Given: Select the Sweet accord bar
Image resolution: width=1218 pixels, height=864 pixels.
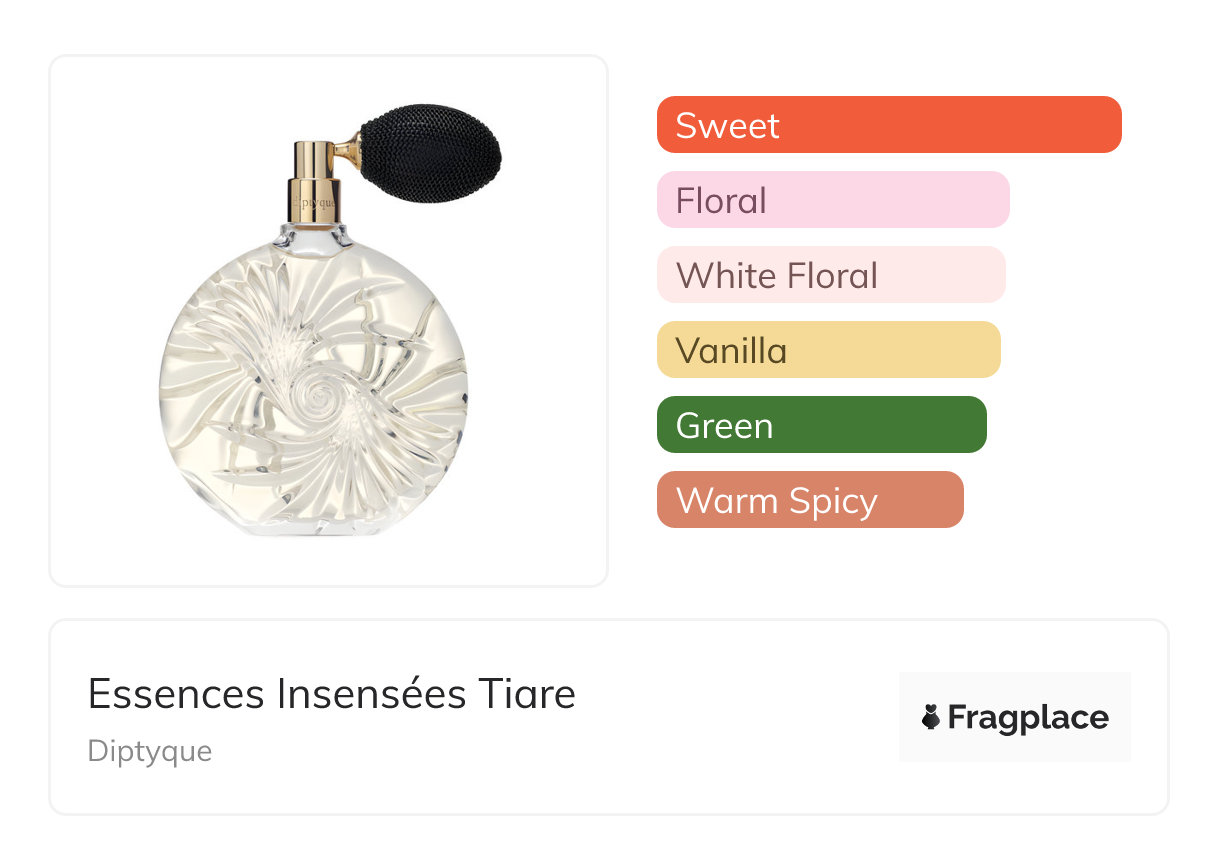Looking at the screenshot, I should [x=889, y=125].
